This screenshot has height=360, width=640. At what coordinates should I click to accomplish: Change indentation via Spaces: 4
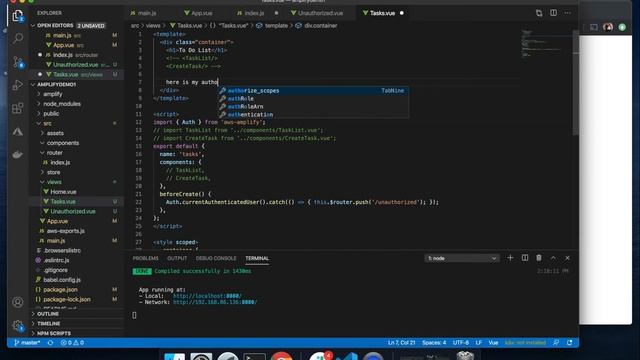(x=434, y=343)
